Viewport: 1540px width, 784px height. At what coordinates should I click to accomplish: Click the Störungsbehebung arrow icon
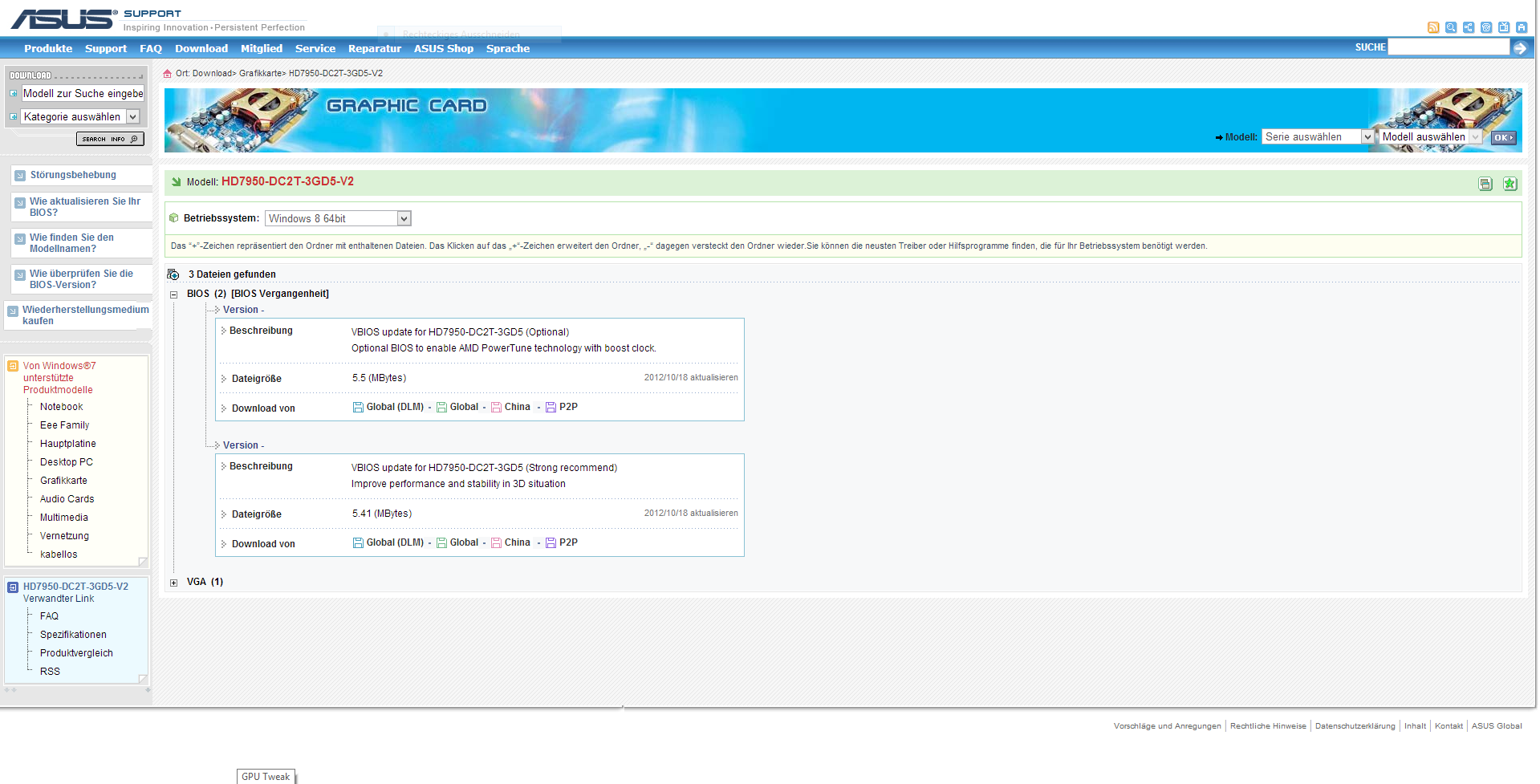tap(20, 176)
